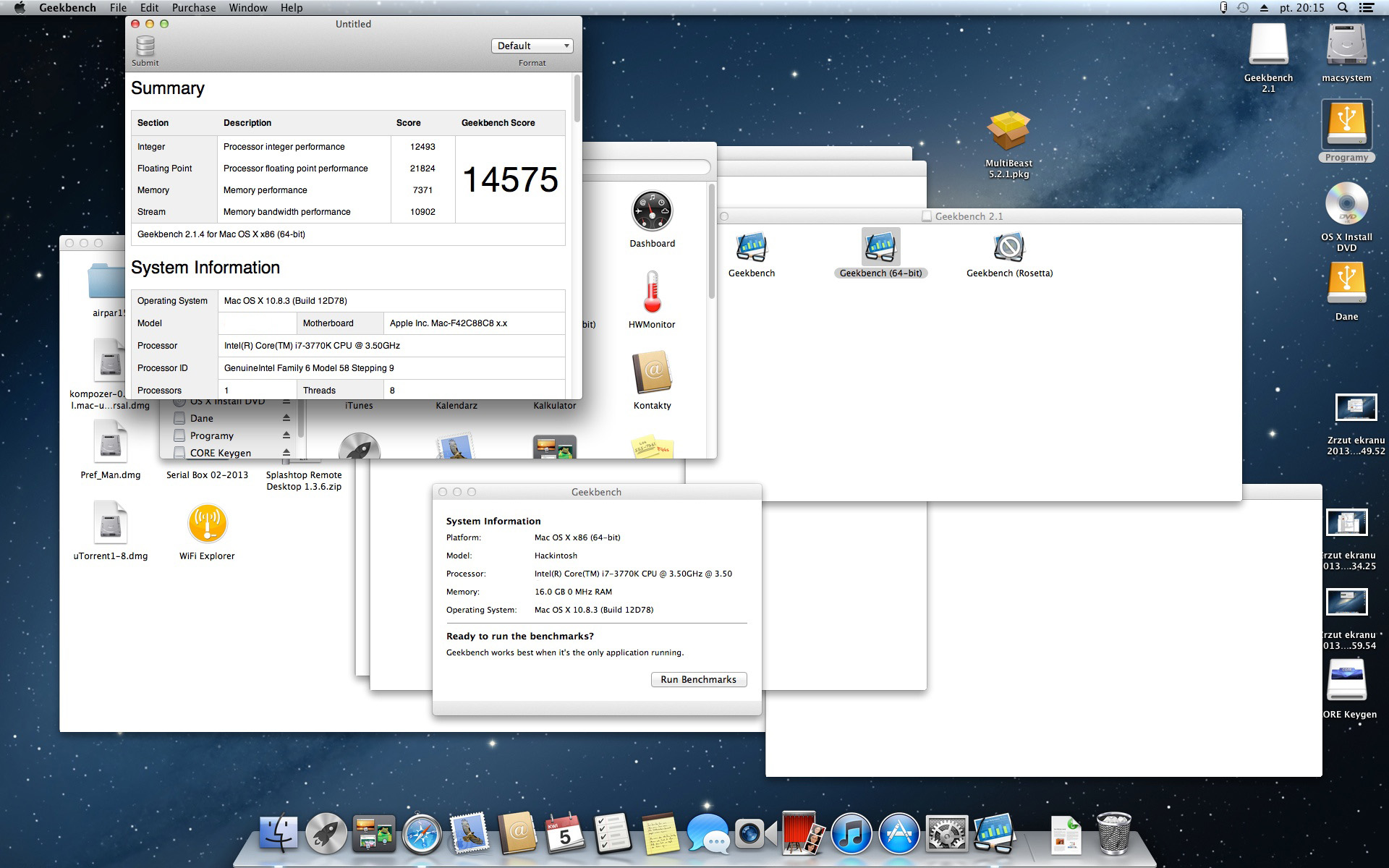Click the Geekbench icon in the Dock
This screenshot has width=1389, height=868.
pyautogui.click(x=994, y=834)
